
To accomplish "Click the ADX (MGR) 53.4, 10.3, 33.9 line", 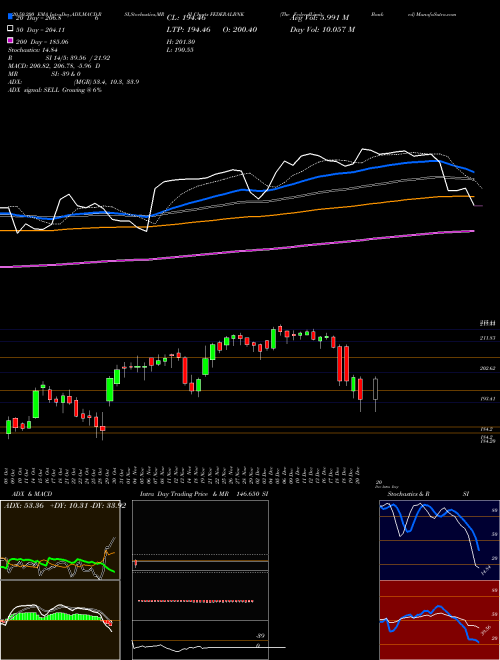I will pos(73,82).
